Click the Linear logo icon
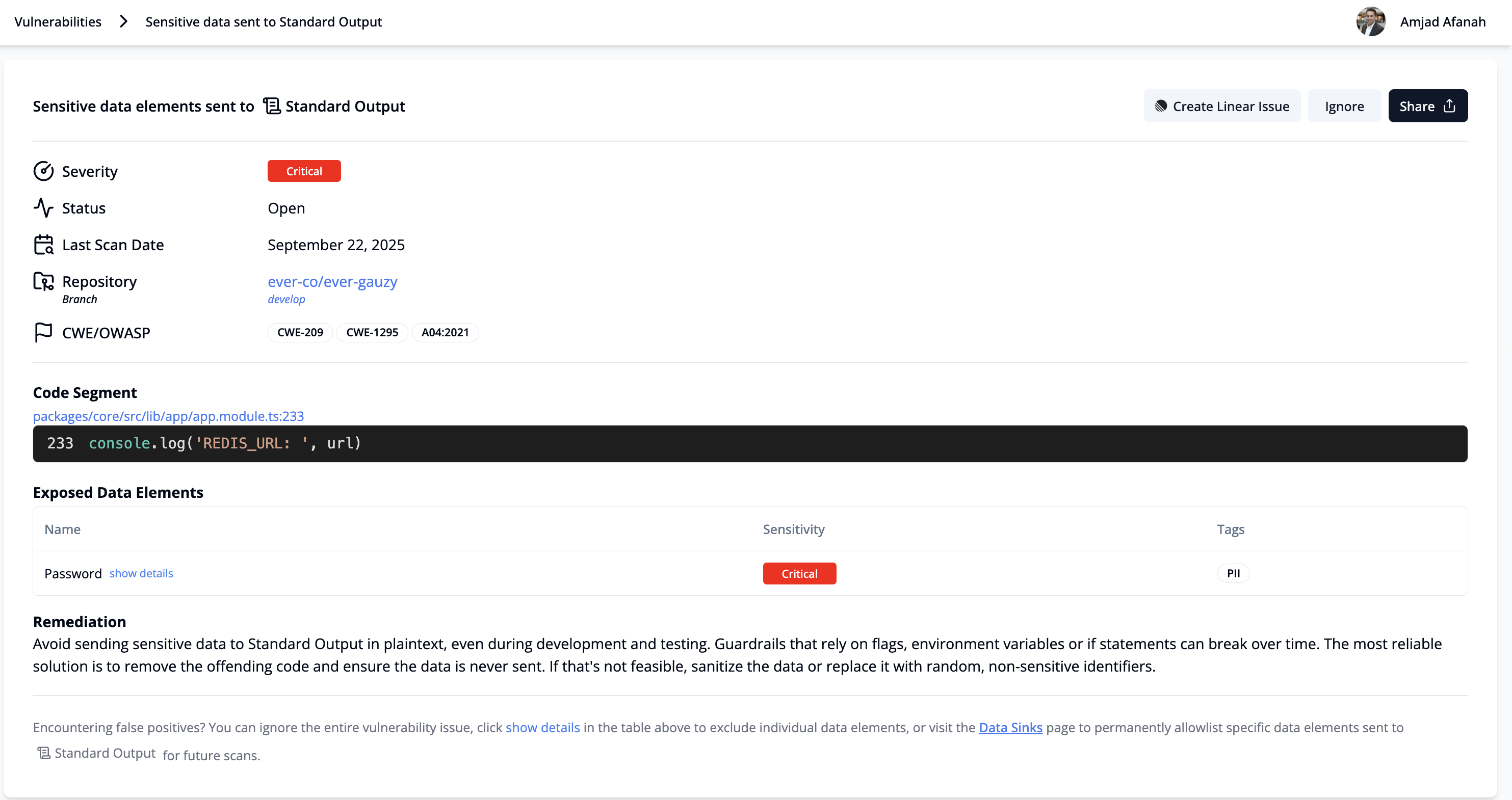1512x800 pixels. click(x=1160, y=106)
